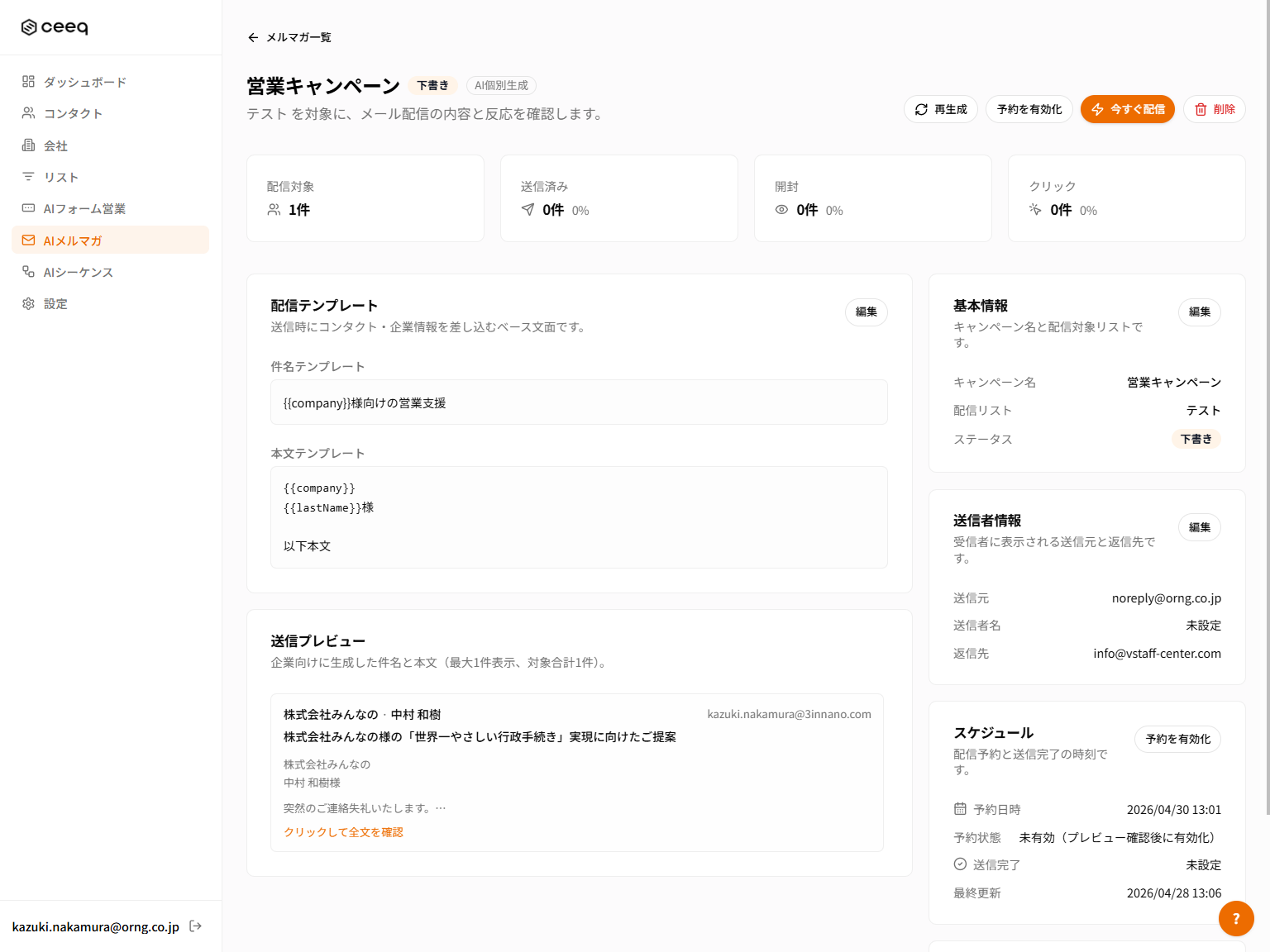The image size is (1270, 952).
Task: Click the 開封 eye icon
Action: point(781,210)
